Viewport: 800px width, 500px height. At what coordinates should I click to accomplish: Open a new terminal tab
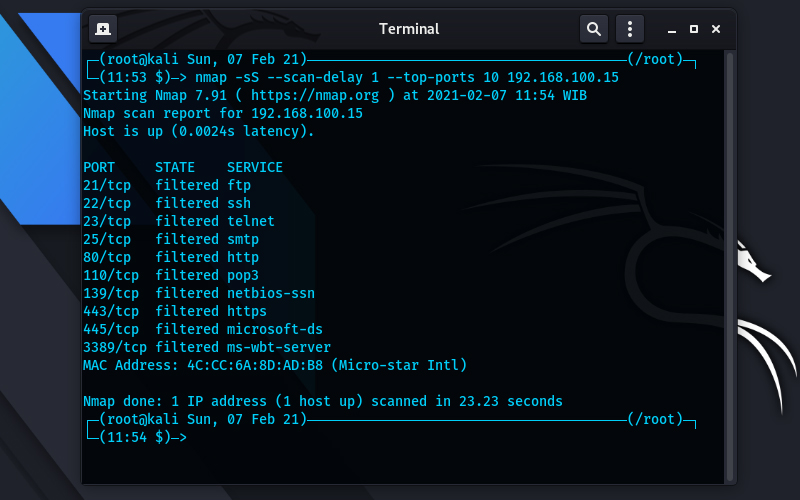(103, 29)
